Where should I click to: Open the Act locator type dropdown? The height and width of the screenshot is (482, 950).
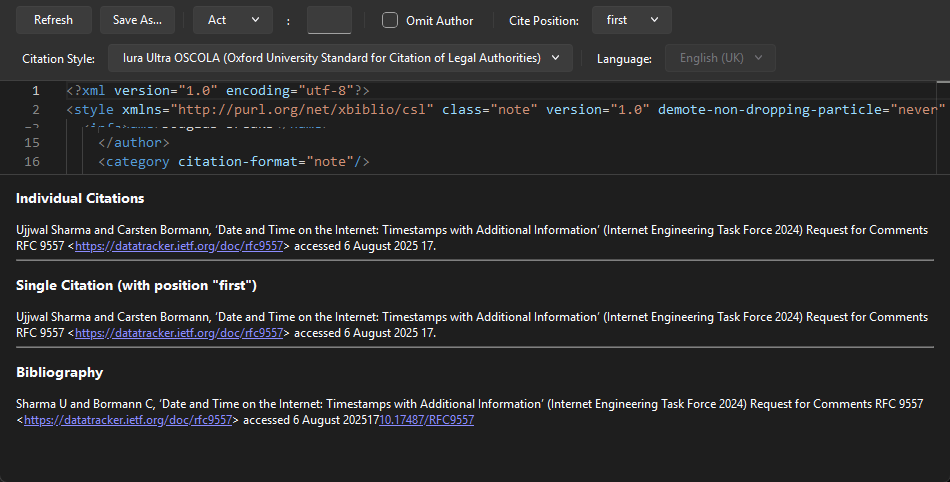coord(232,20)
